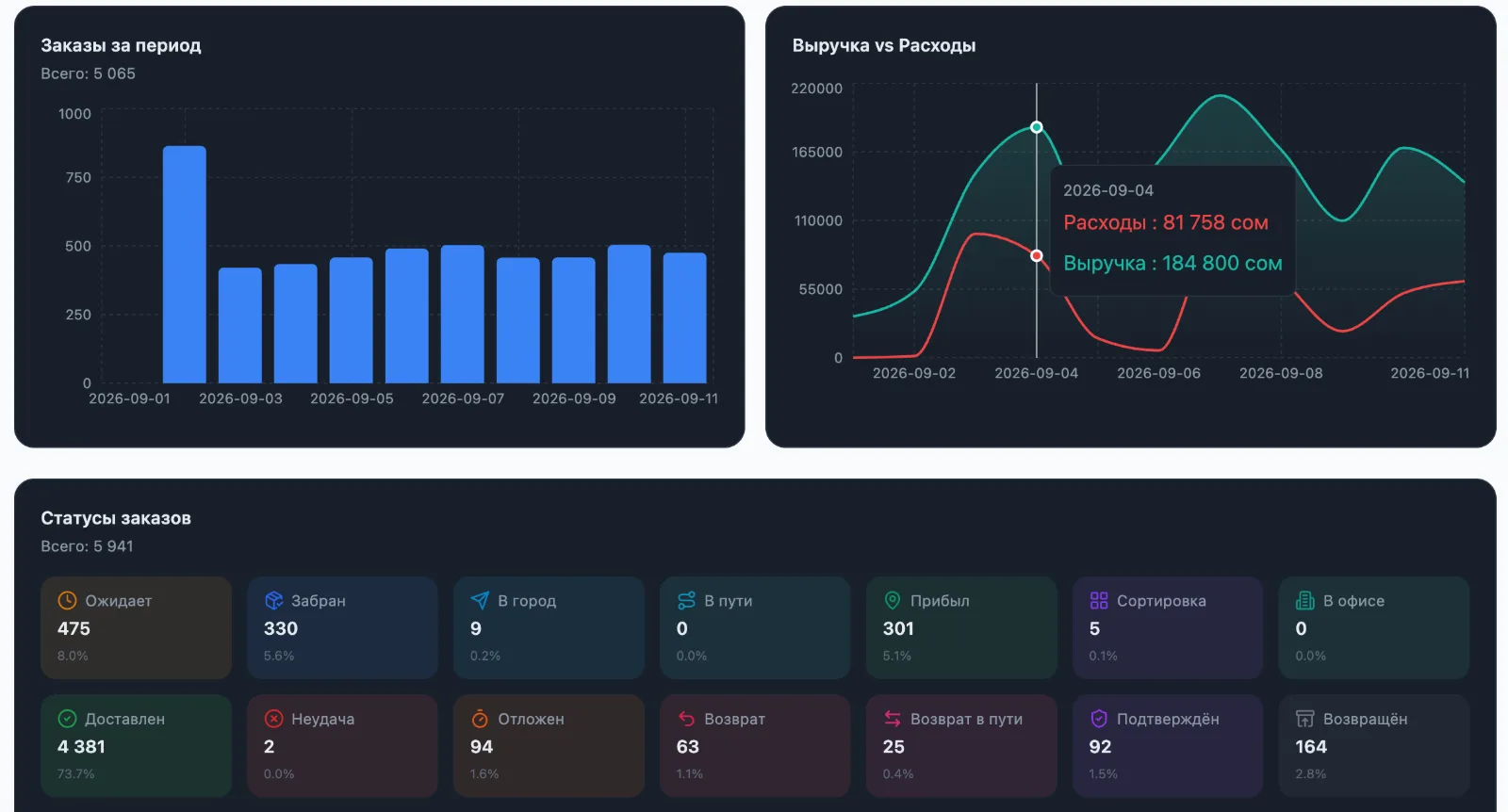The height and width of the screenshot is (812, 1508).
Task: Select the bar above 2026-09-05
Action: 352,320
